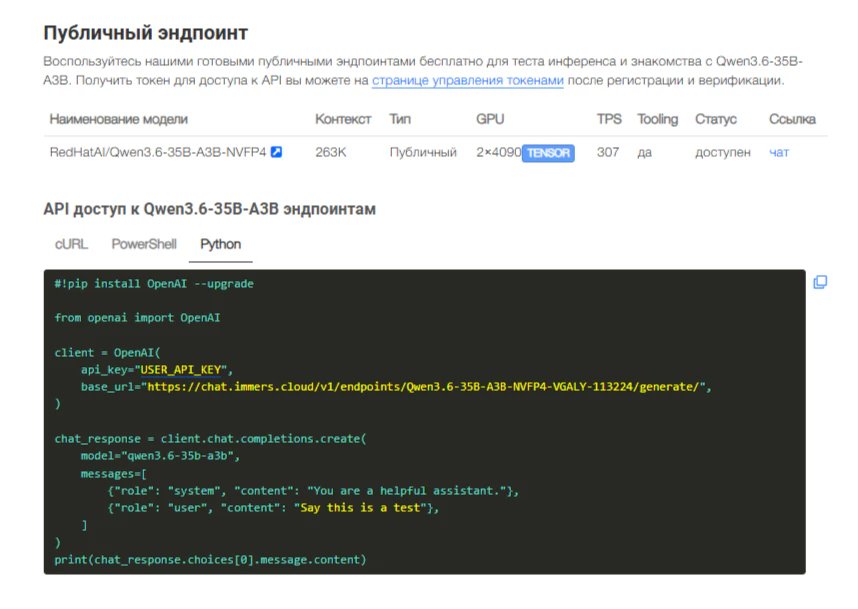Click the "Статус" column header
Image resolution: width=858 pixels, height=609 pixels.
pyautogui.click(x=716, y=119)
